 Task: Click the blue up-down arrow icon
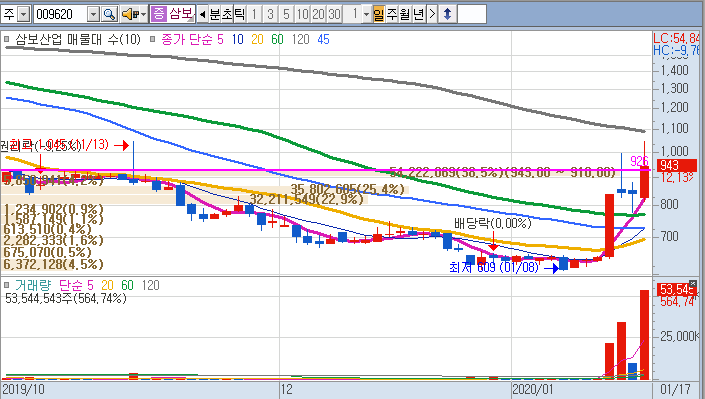pyautogui.click(x=447, y=14)
